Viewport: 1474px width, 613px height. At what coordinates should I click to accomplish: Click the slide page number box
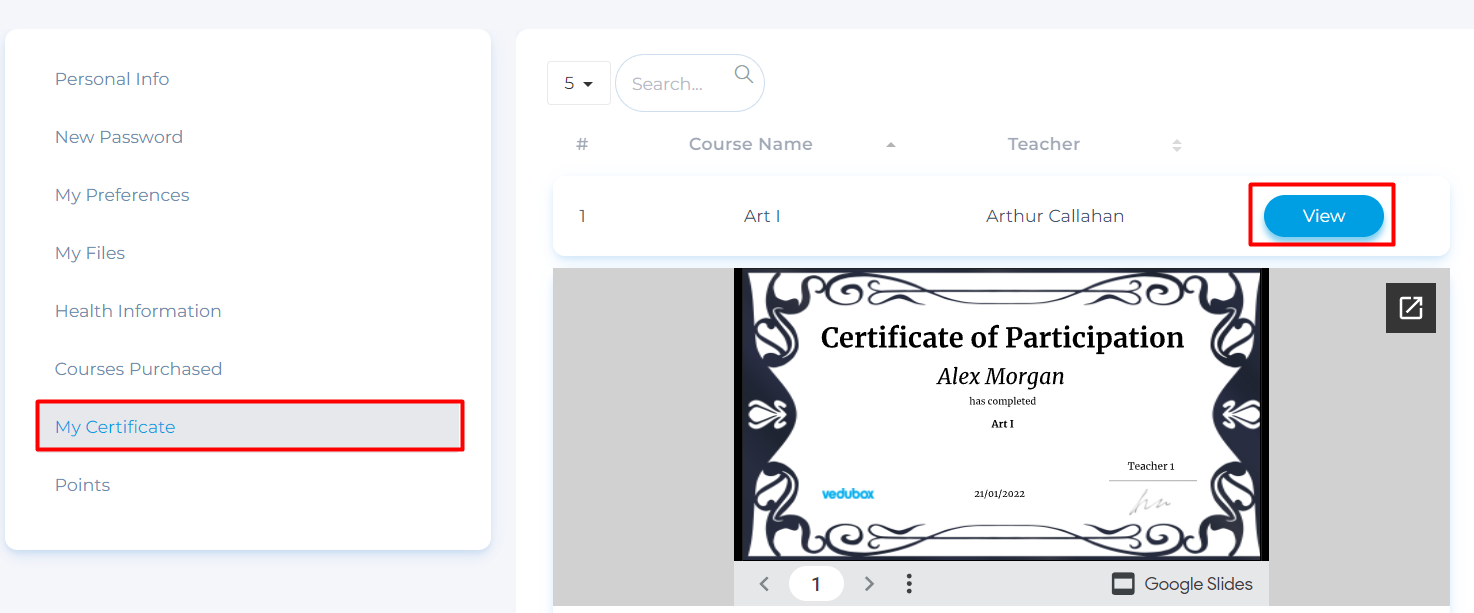pyautogui.click(x=816, y=584)
